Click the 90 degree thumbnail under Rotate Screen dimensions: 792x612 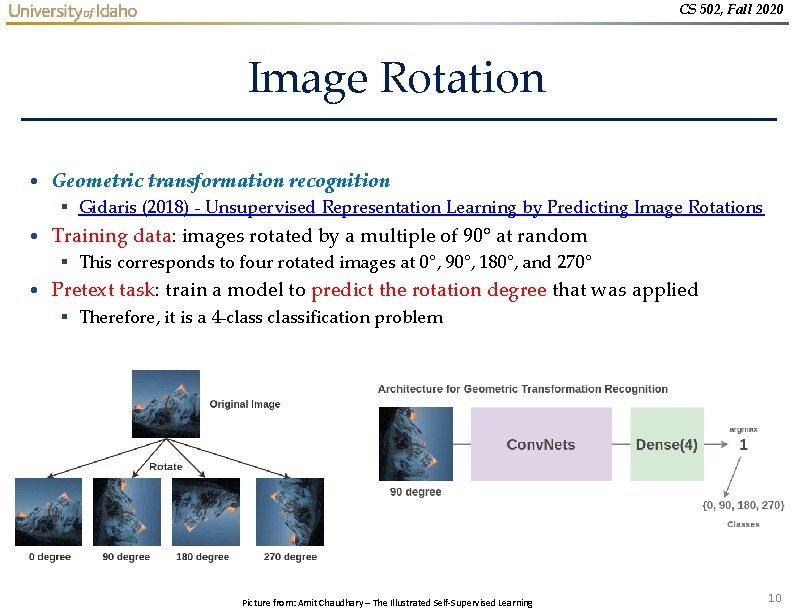tap(127, 512)
